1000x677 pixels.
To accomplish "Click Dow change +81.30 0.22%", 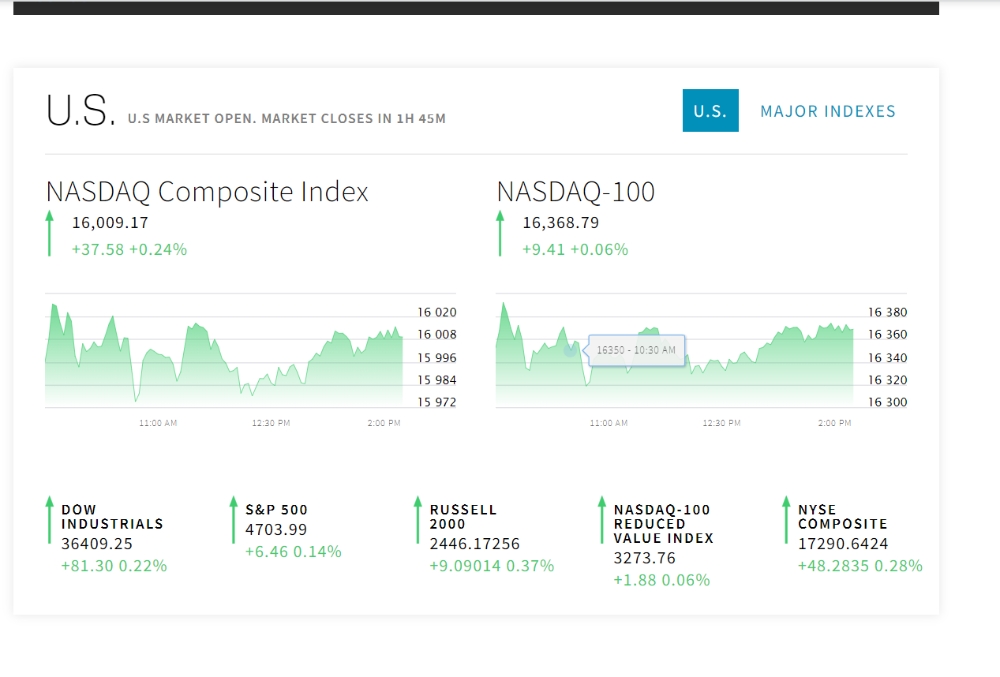I will [114, 566].
